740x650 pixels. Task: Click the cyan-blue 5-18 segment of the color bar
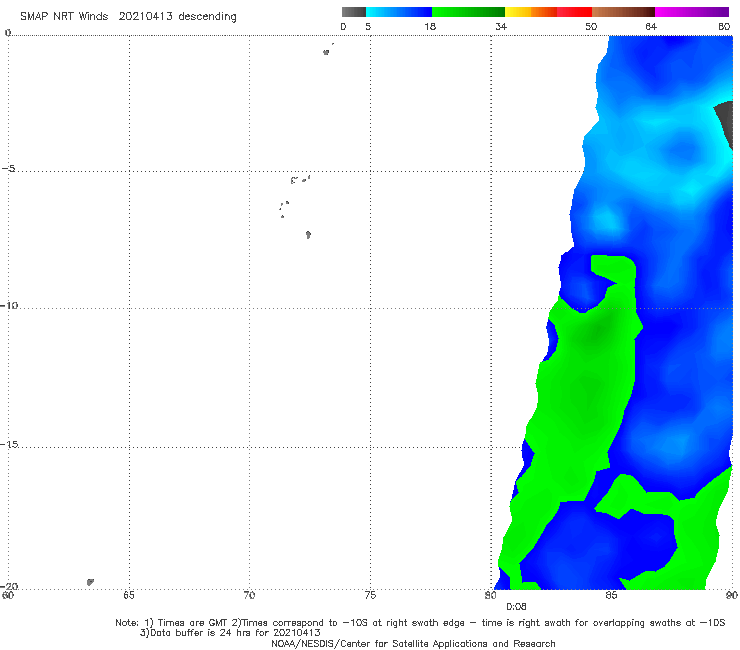click(399, 12)
